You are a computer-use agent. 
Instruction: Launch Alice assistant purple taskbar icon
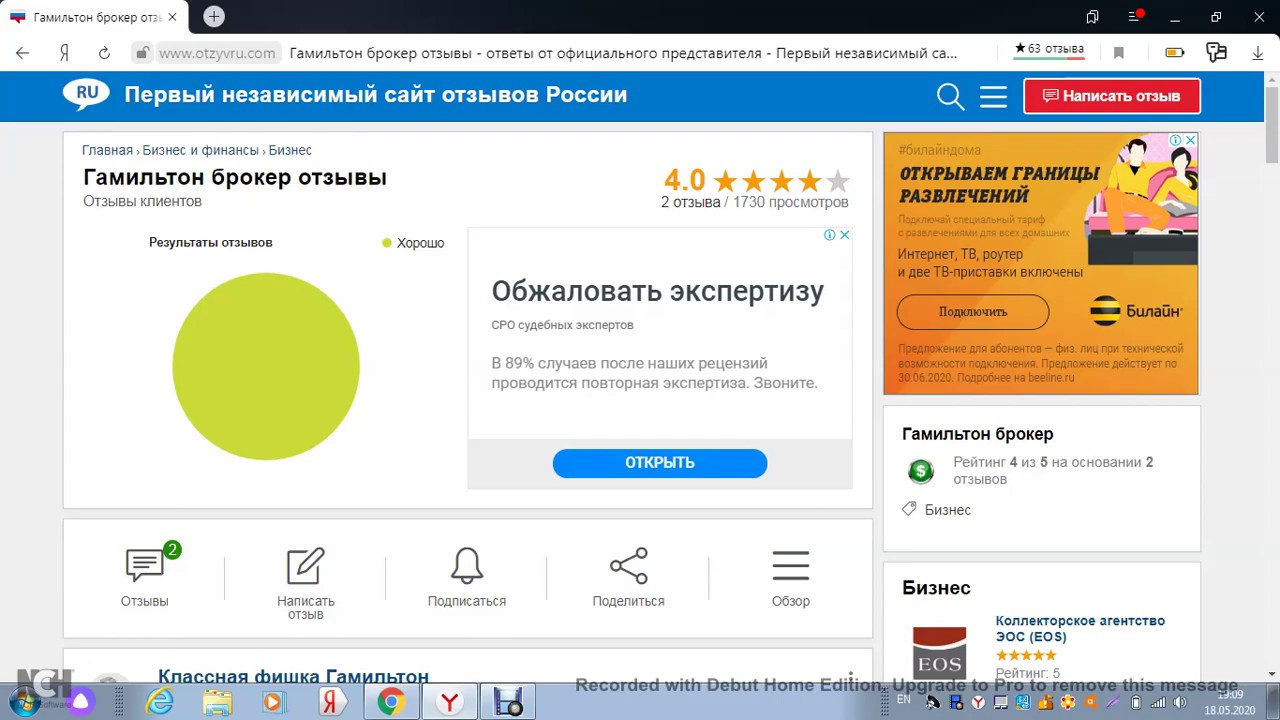click(80, 702)
